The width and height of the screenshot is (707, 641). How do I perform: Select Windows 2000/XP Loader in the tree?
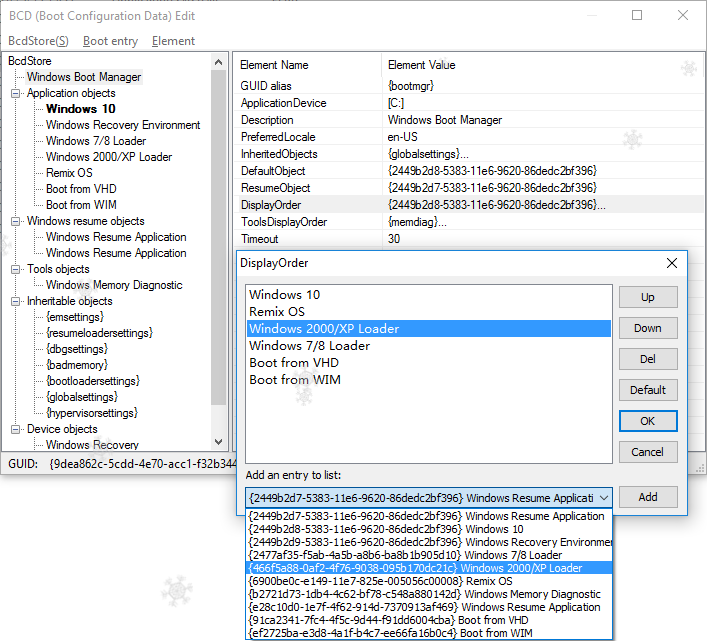tap(109, 157)
